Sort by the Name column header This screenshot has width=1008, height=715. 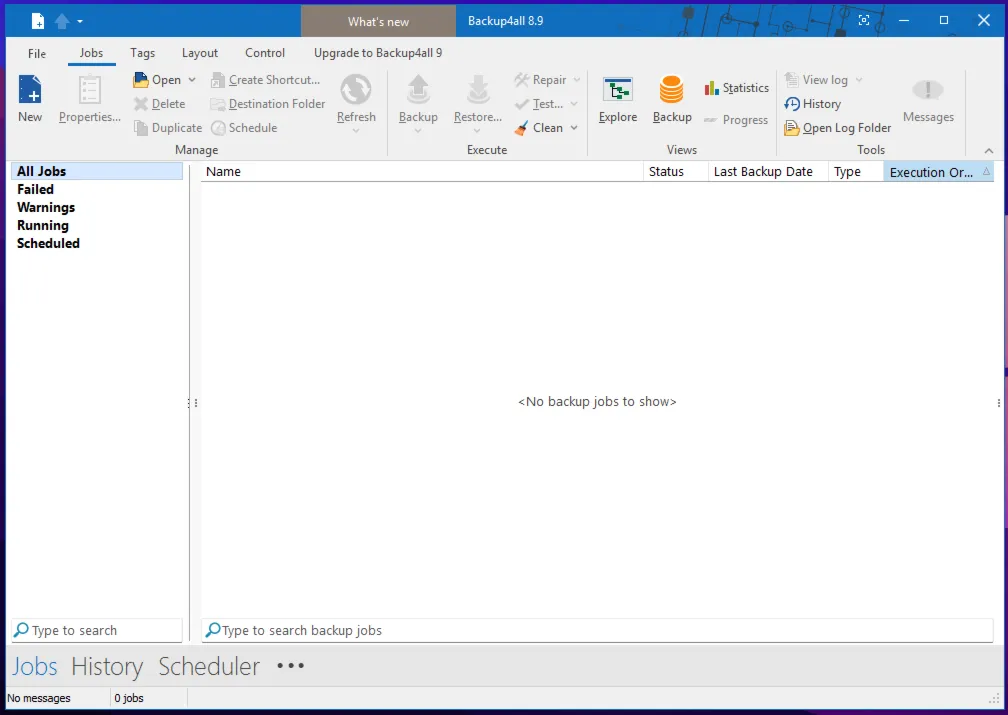coord(422,172)
